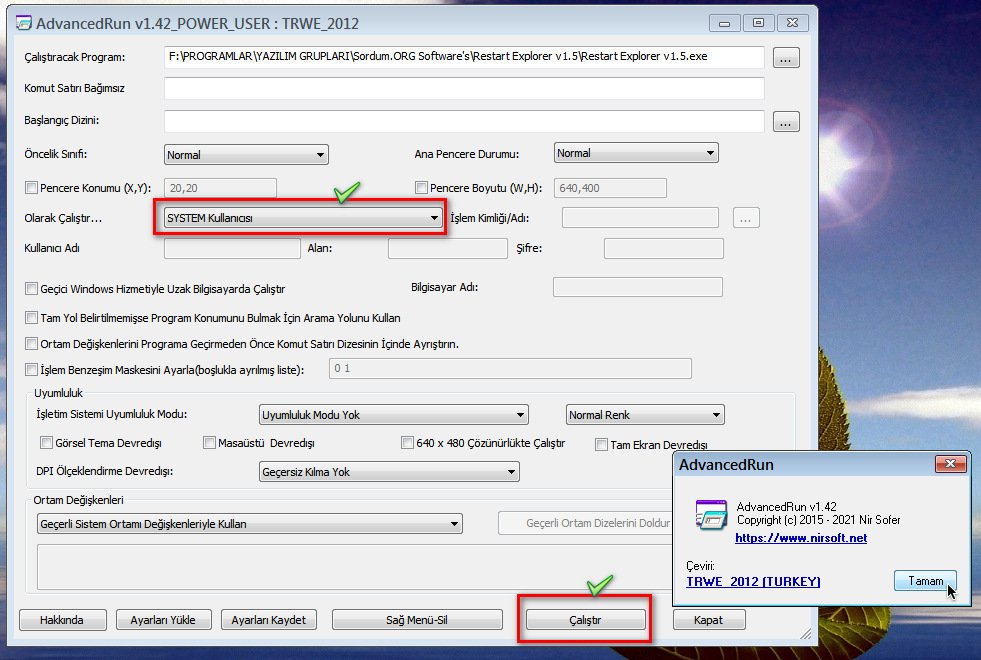Click the Başlangıç Dizini text field
The height and width of the screenshot is (660, 981).
point(464,121)
